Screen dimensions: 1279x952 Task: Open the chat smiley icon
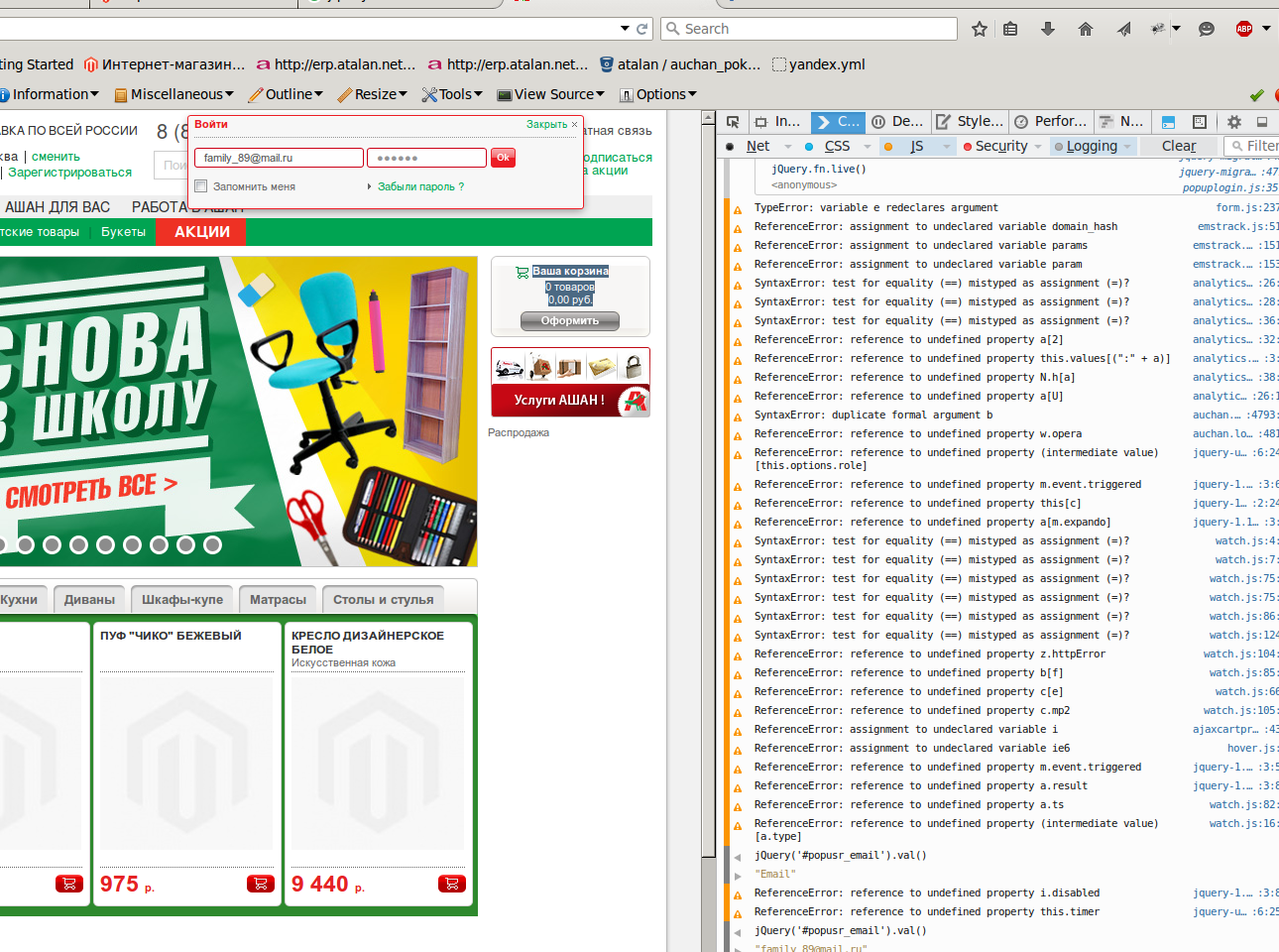pos(1207,29)
